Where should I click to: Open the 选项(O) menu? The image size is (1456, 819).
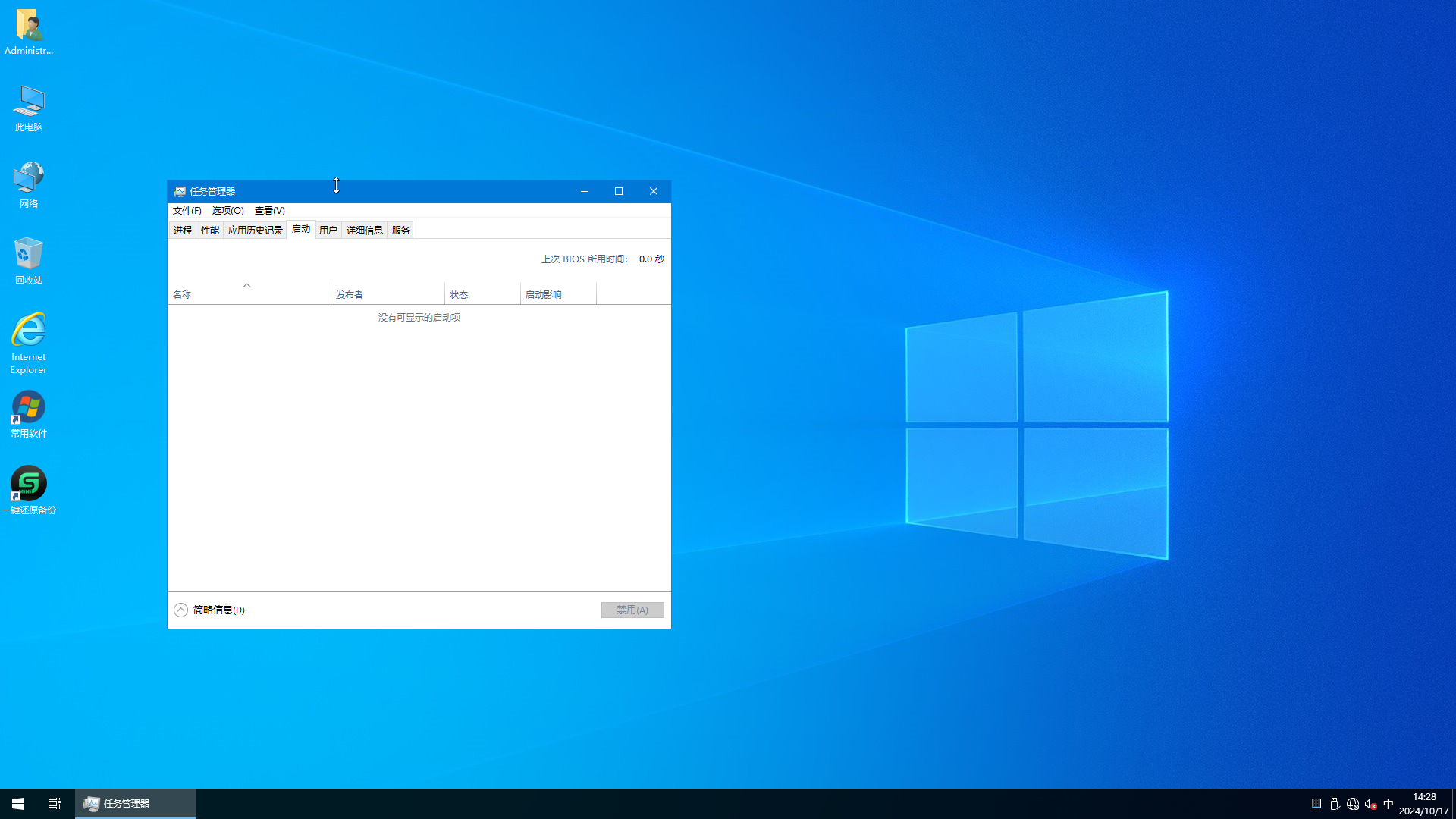pyautogui.click(x=228, y=211)
